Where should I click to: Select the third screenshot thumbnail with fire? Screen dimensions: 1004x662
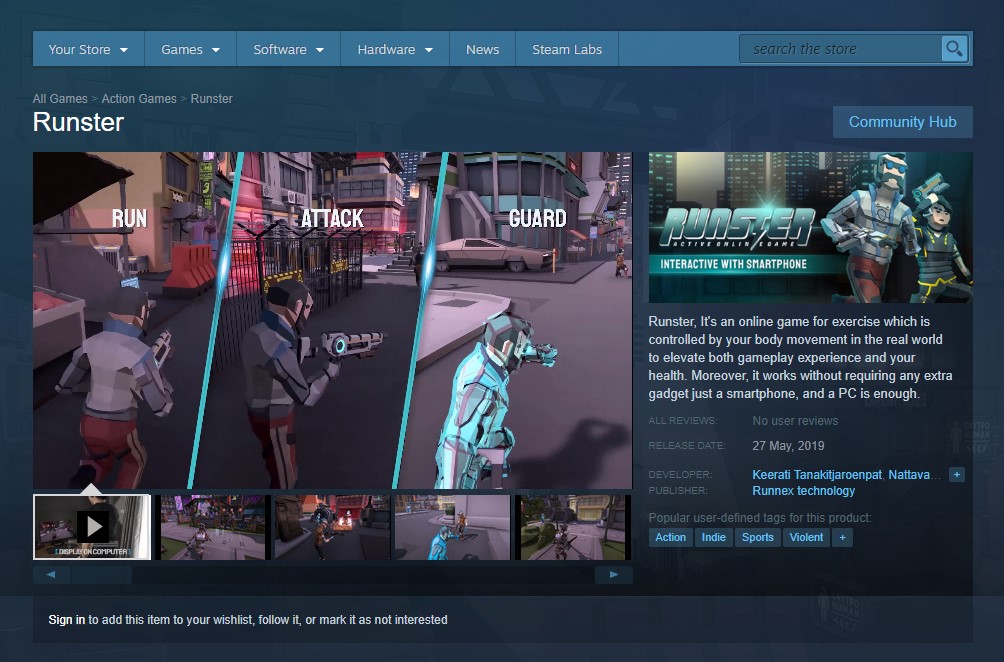(x=332, y=527)
